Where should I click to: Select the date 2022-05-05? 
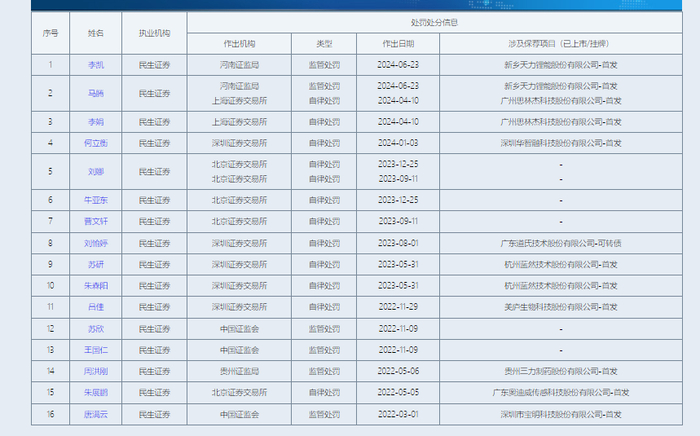point(398,393)
